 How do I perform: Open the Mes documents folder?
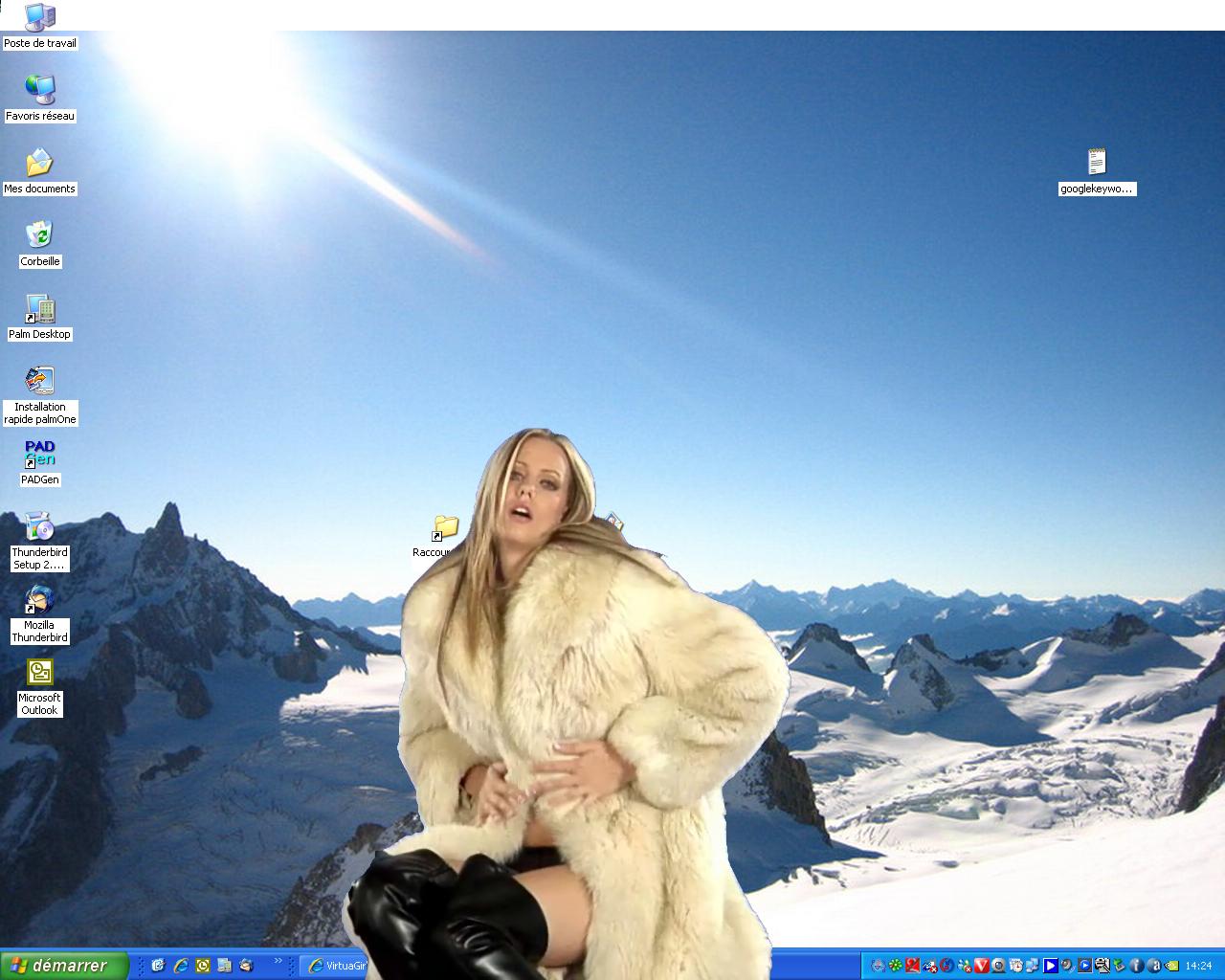point(39,163)
